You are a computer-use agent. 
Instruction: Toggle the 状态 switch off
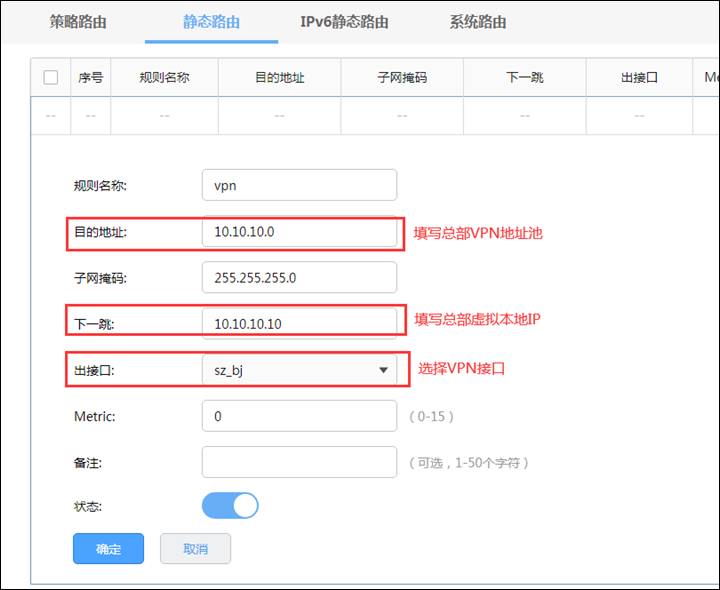pos(230,505)
